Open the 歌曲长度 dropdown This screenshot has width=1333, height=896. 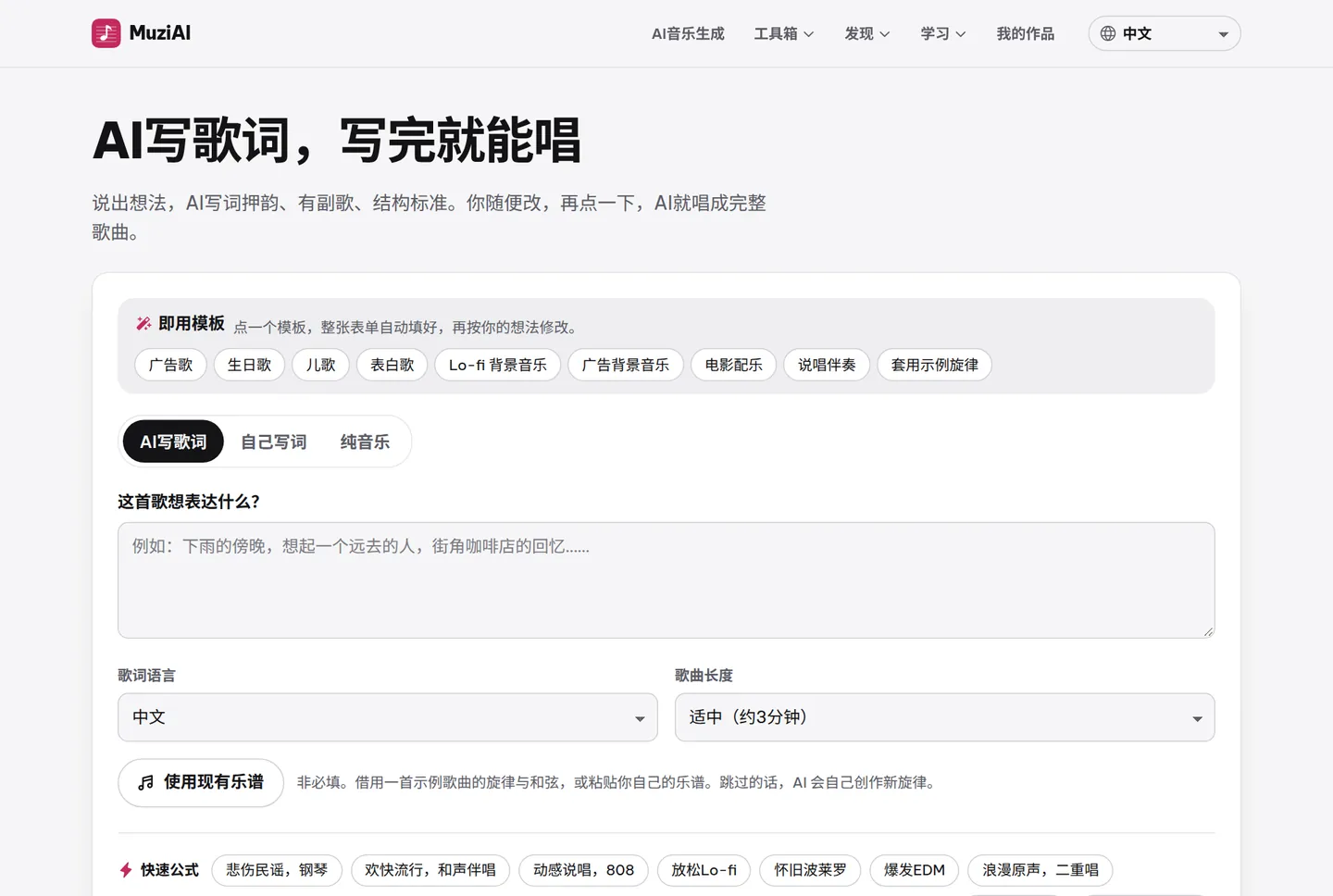point(945,717)
